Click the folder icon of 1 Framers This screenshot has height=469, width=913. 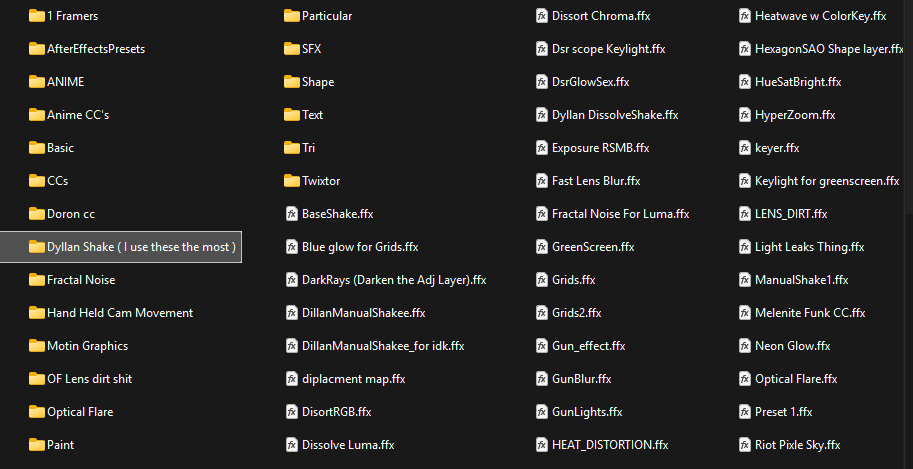(x=37, y=16)
